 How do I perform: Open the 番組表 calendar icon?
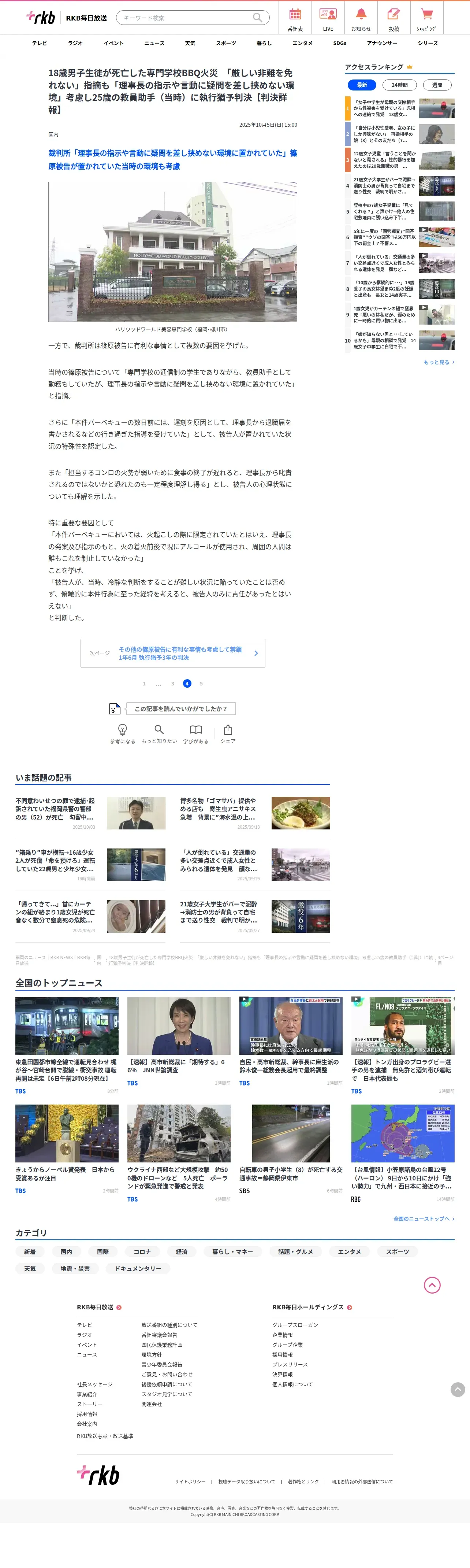tap(295, 14)
